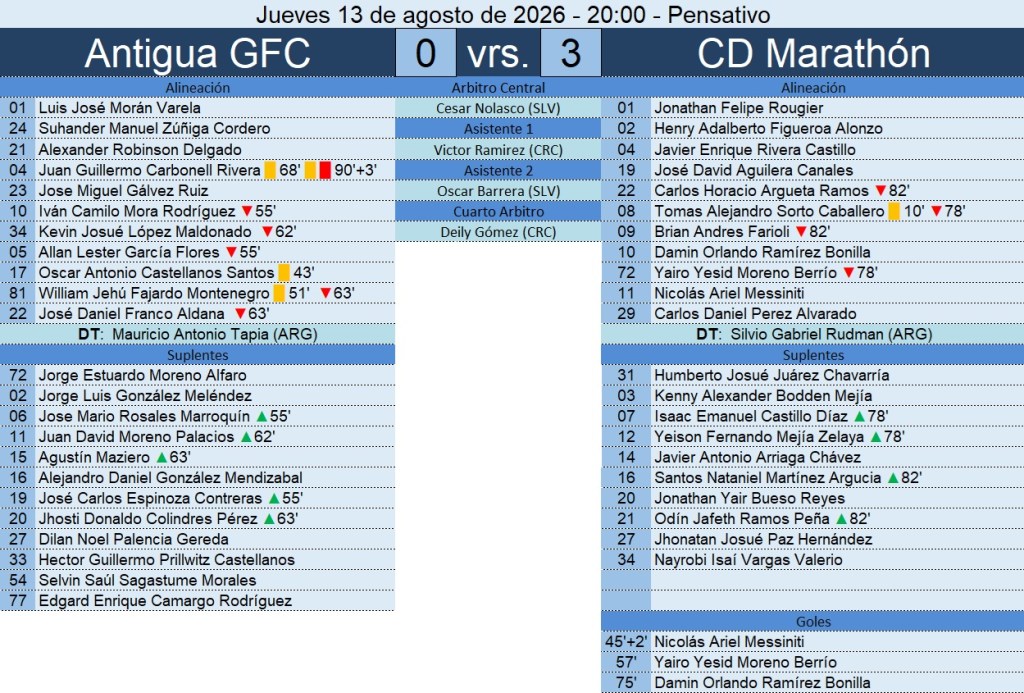
Task: Click yellow card icon for William Jehú Fajardo
Action: pyautogui.click(x=279, y=293)
